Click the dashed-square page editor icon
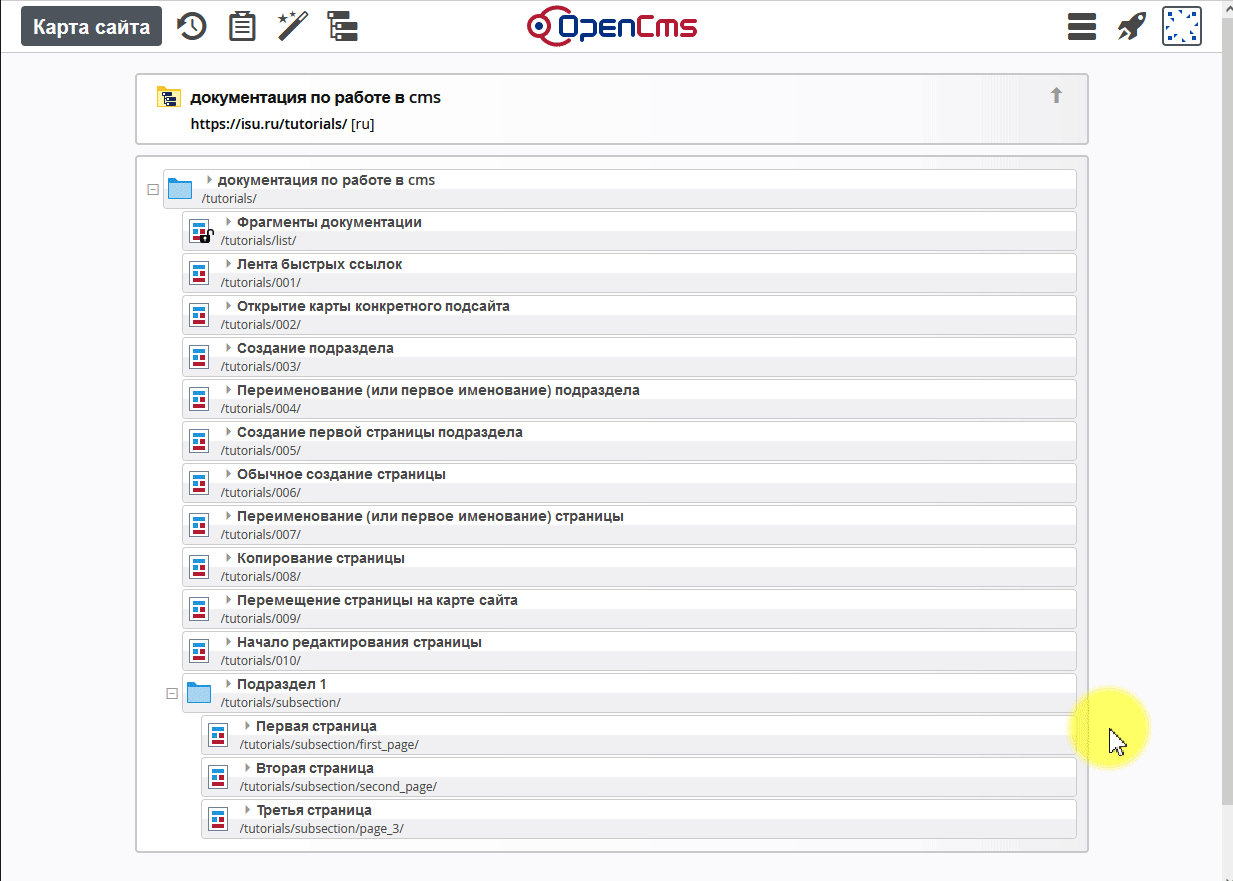 pos(1181,27)
